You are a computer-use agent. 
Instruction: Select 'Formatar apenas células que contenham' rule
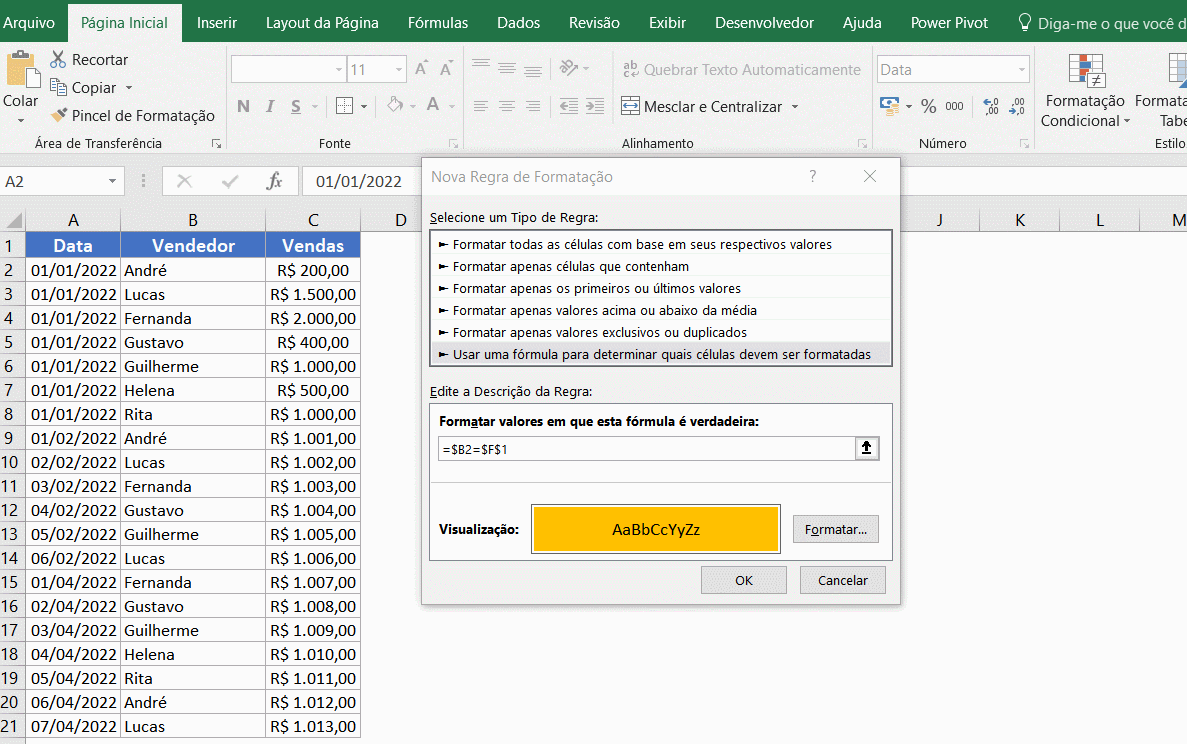click(570, 266)
